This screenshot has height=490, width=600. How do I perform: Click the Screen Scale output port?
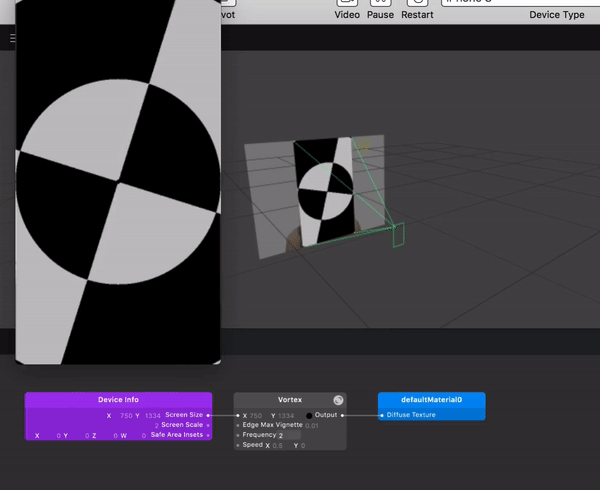click(208, 425)
